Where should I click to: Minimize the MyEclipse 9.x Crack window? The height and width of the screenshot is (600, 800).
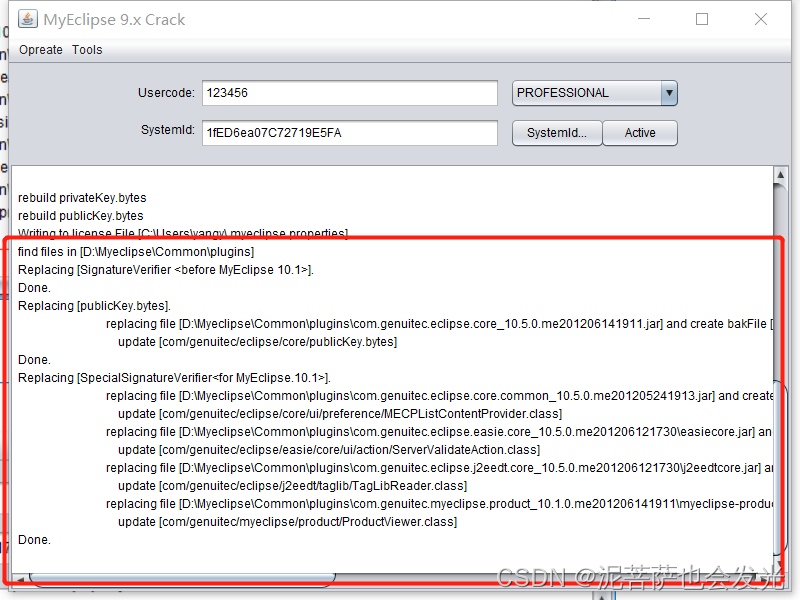coord(644,19)
